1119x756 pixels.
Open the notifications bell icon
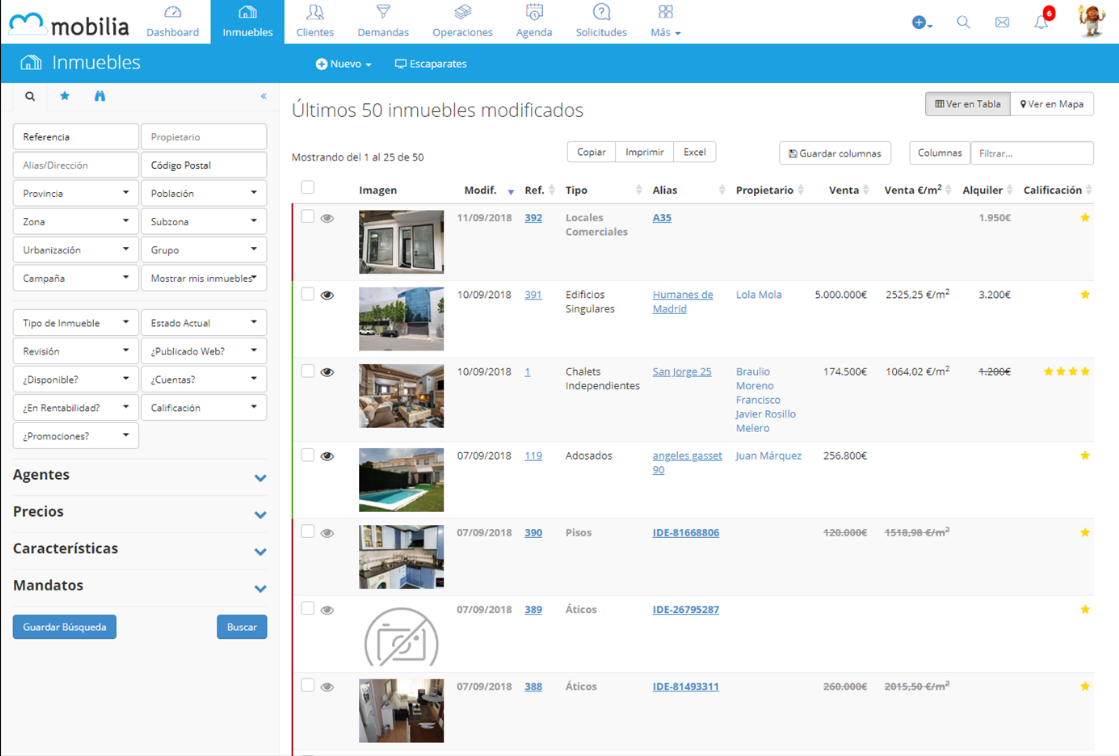point(1041,21)
